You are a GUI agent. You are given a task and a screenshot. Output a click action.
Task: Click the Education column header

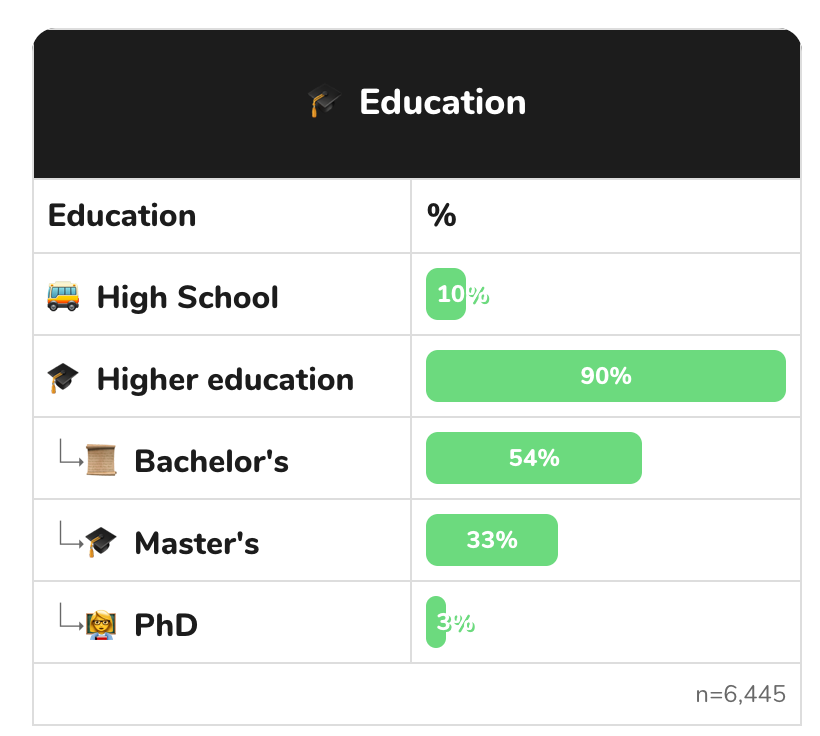tap(122, 216)
